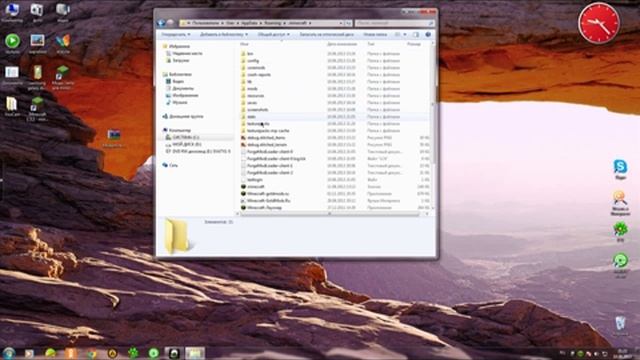Sort files by the Дата изменения column
The image size is (640, 360).
coord(342,44)
